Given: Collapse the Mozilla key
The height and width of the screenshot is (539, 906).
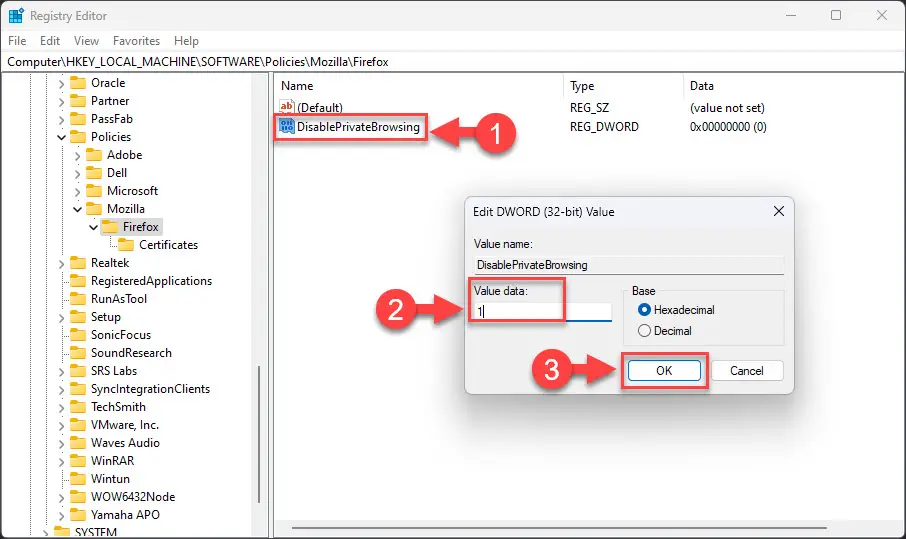Looking at the screenshot, I should click(x=77, y=210).
